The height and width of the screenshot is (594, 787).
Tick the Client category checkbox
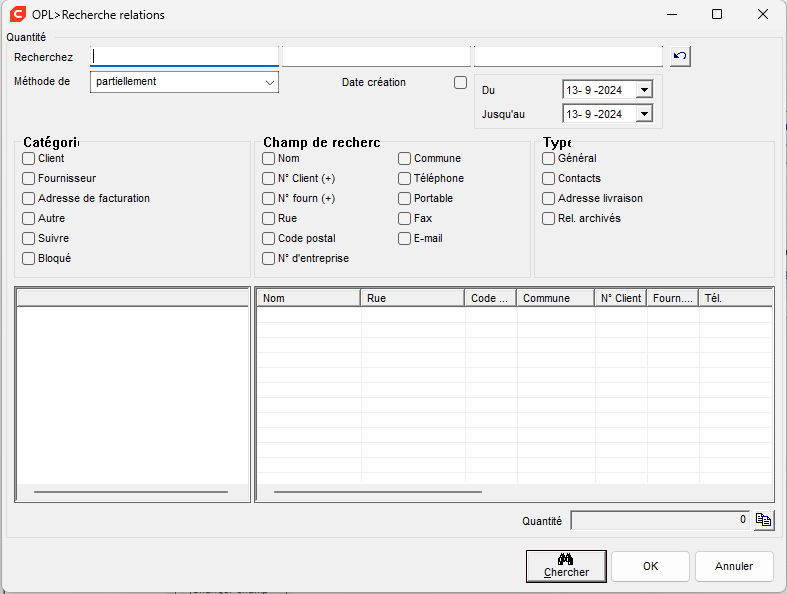(29, 159)
